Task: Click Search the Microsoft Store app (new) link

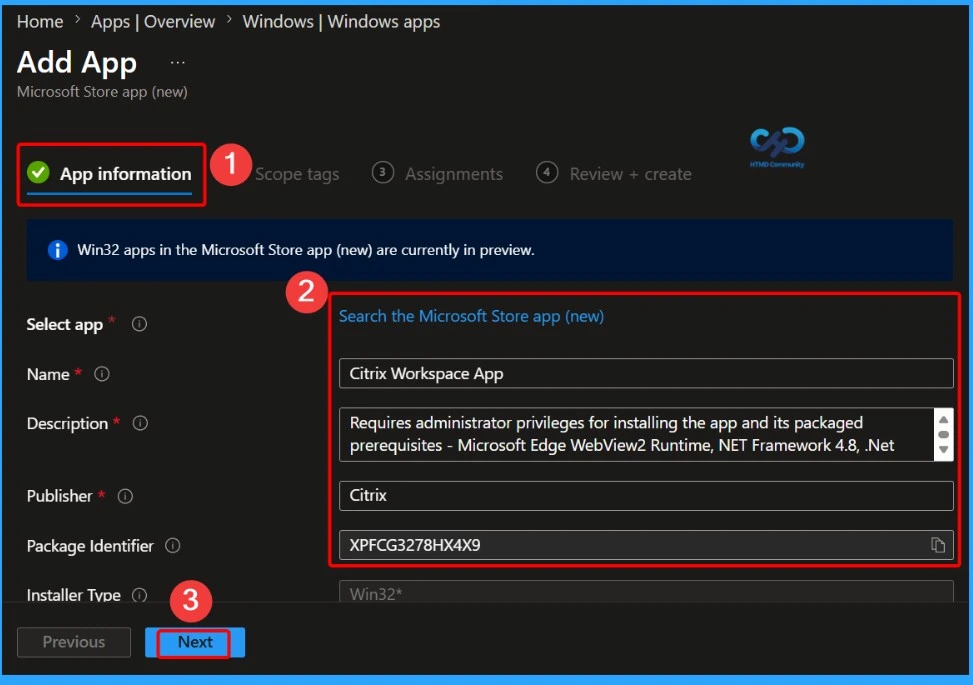Action: pos(471,316)
